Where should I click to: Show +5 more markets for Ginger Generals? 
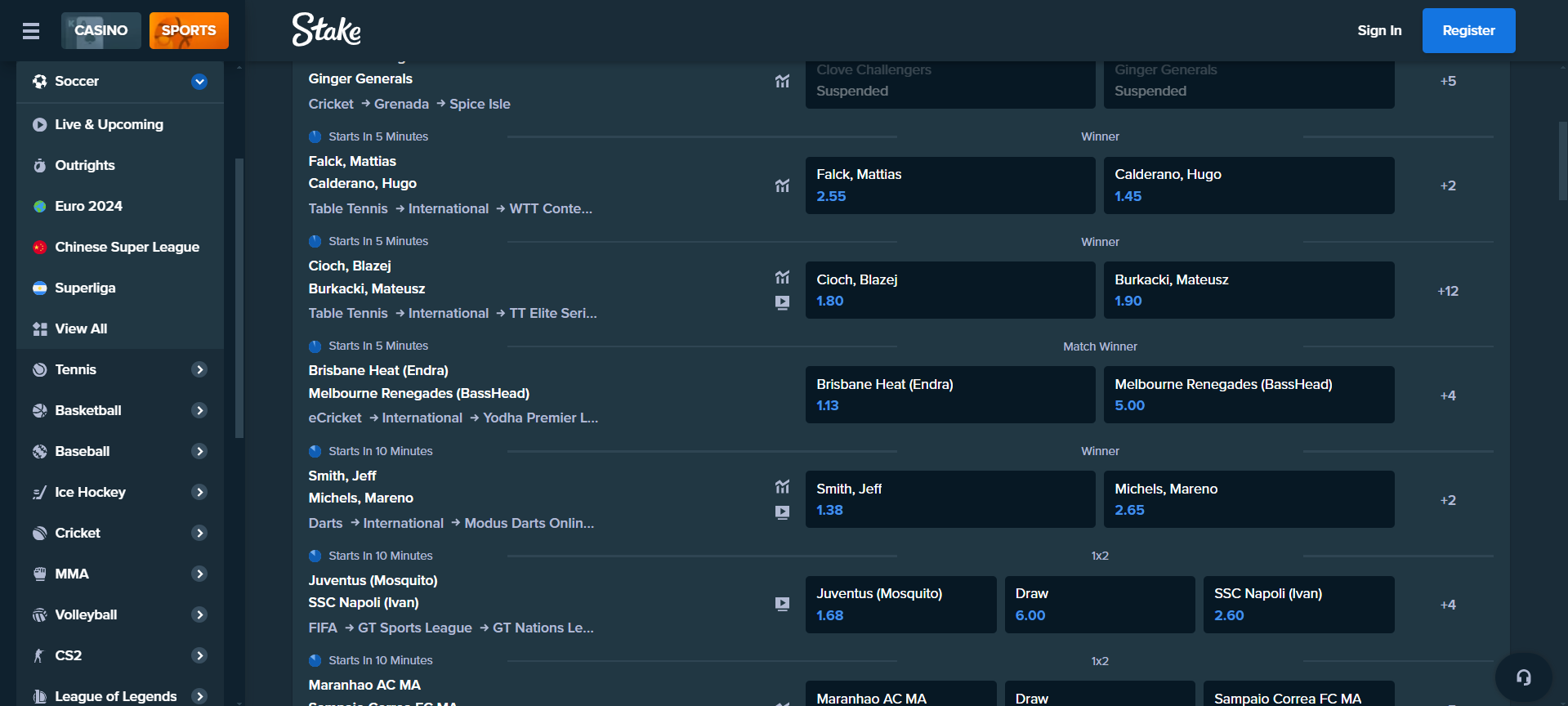(x=1448, y=81)
